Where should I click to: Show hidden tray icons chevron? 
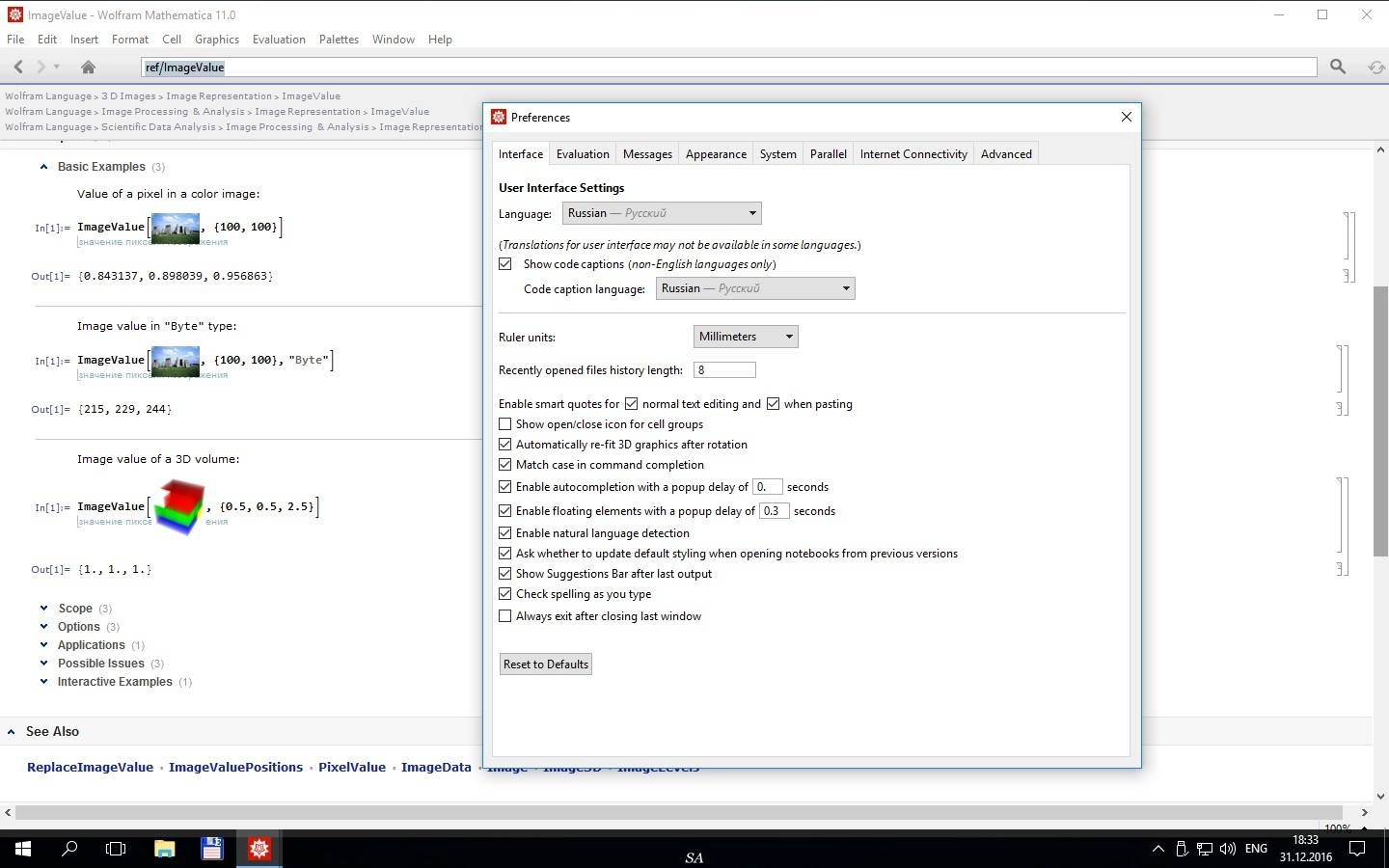coord(1157,849)
